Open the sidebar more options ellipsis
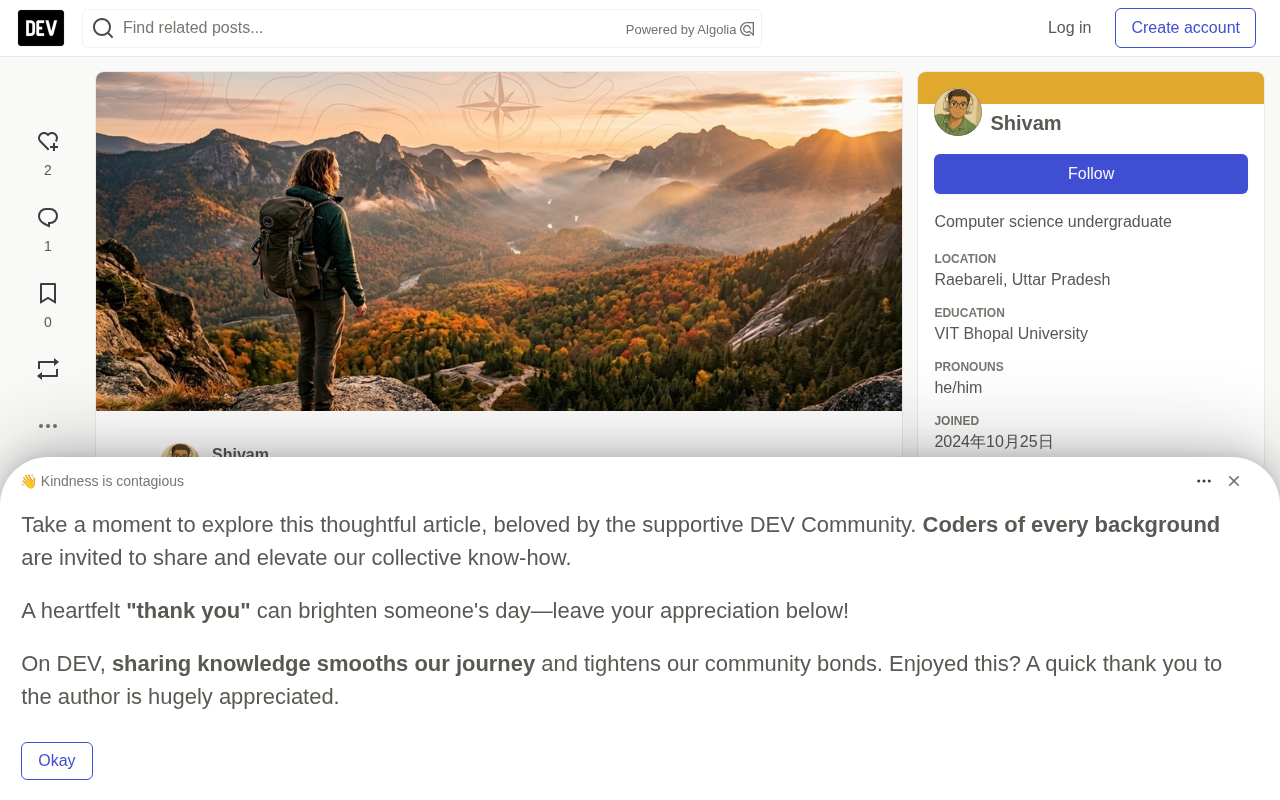 coord(48,426)
